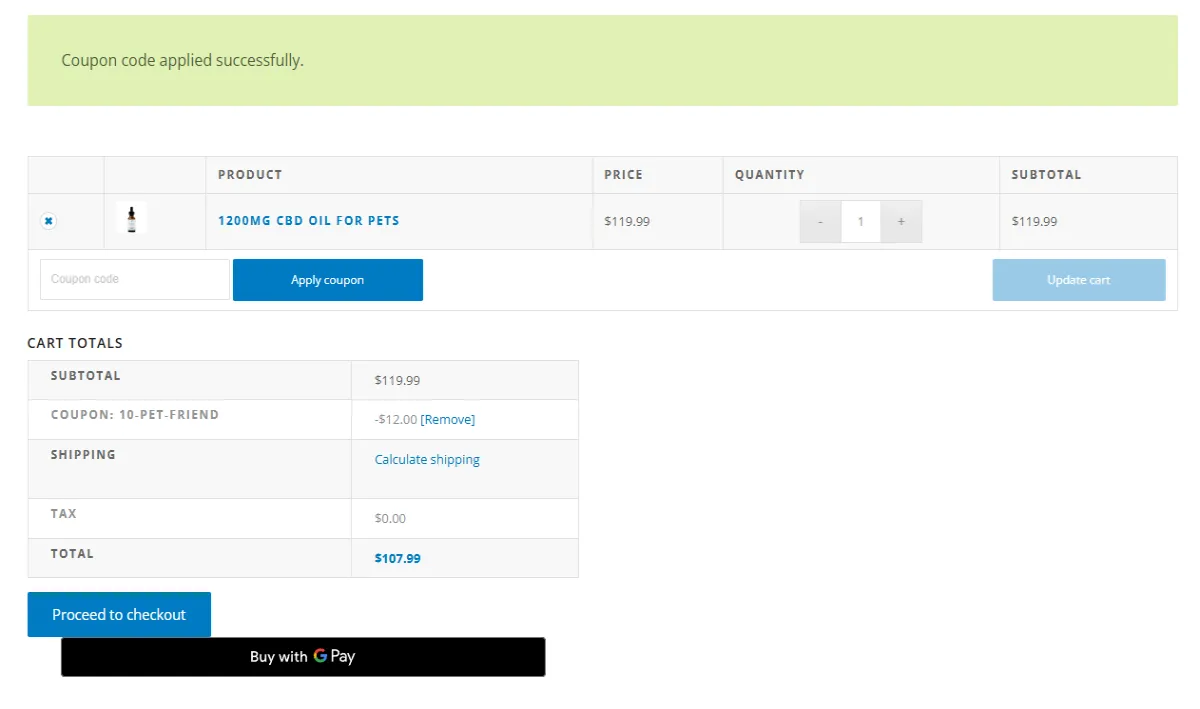The height and width of the screenshot is (709, 1200).
Task: Focus the Coupon code input box
Action: click(x=135, y=280)
